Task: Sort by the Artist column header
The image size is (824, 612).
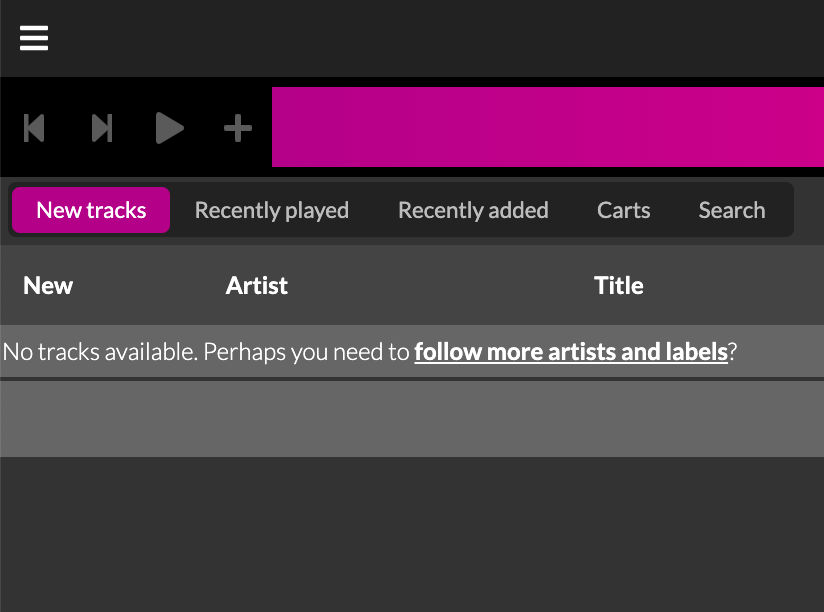Action: point(257,285)
